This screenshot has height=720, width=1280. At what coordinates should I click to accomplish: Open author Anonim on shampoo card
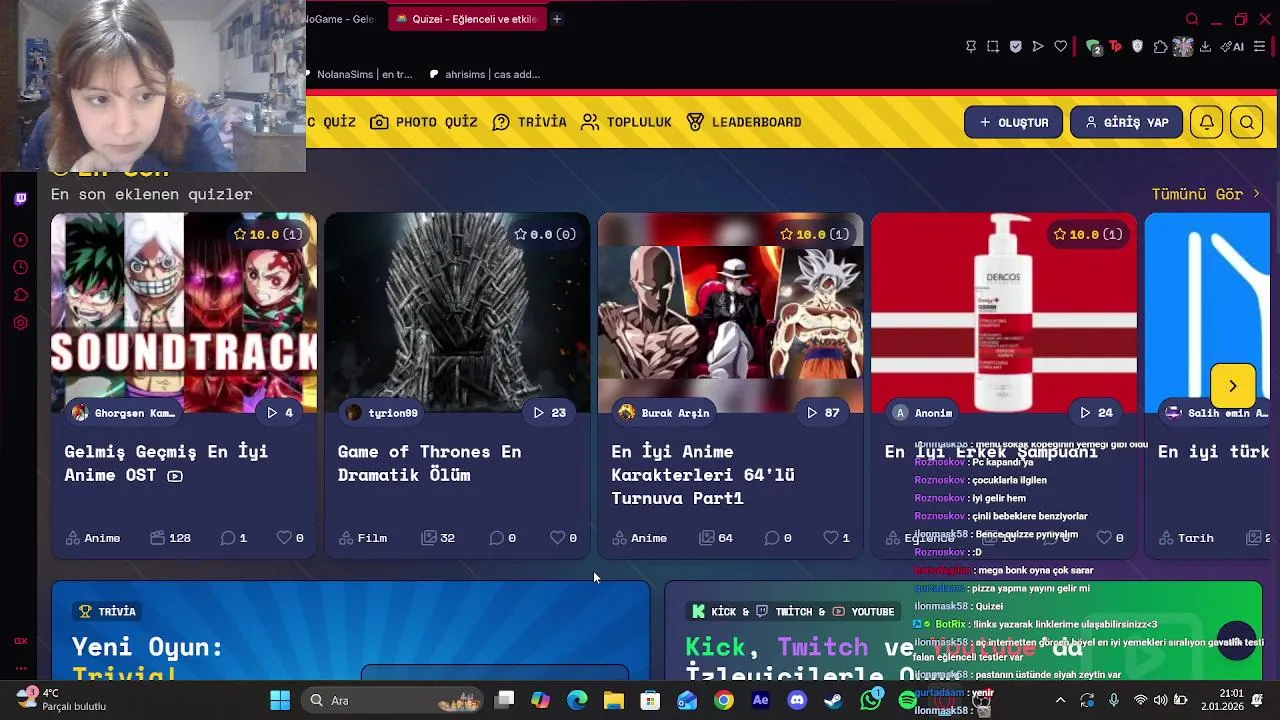point(922,413)
